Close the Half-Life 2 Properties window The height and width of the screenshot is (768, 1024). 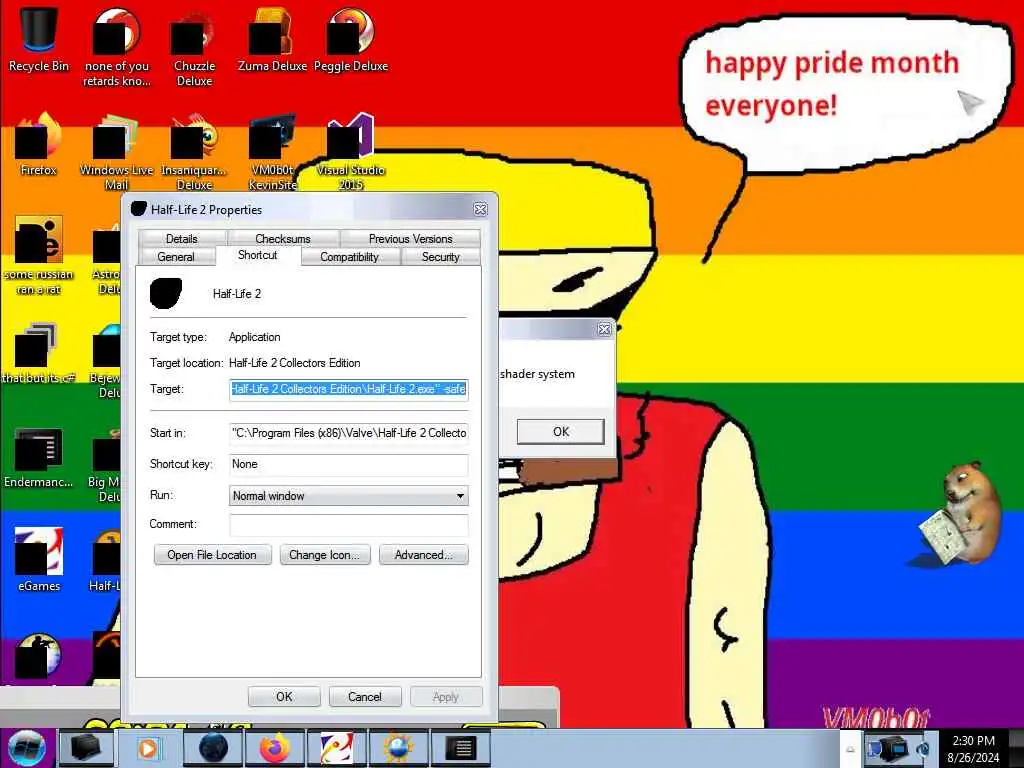click(480, 210)
